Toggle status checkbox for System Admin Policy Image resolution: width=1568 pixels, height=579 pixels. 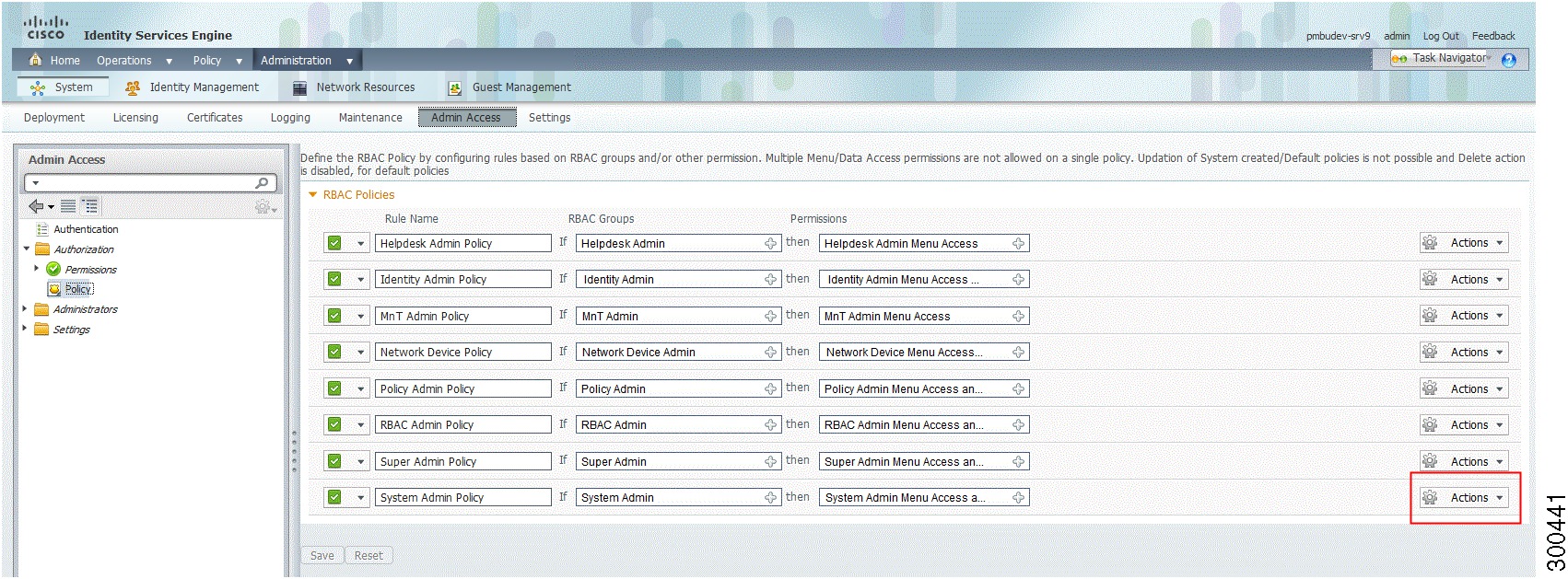coord(334,498)
